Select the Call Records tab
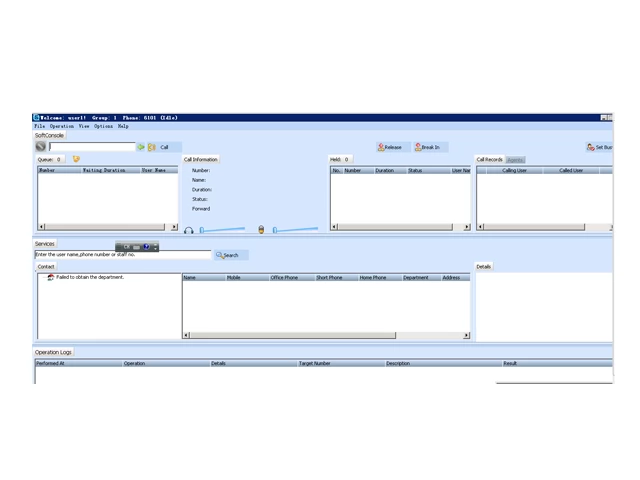 (489, 160)
